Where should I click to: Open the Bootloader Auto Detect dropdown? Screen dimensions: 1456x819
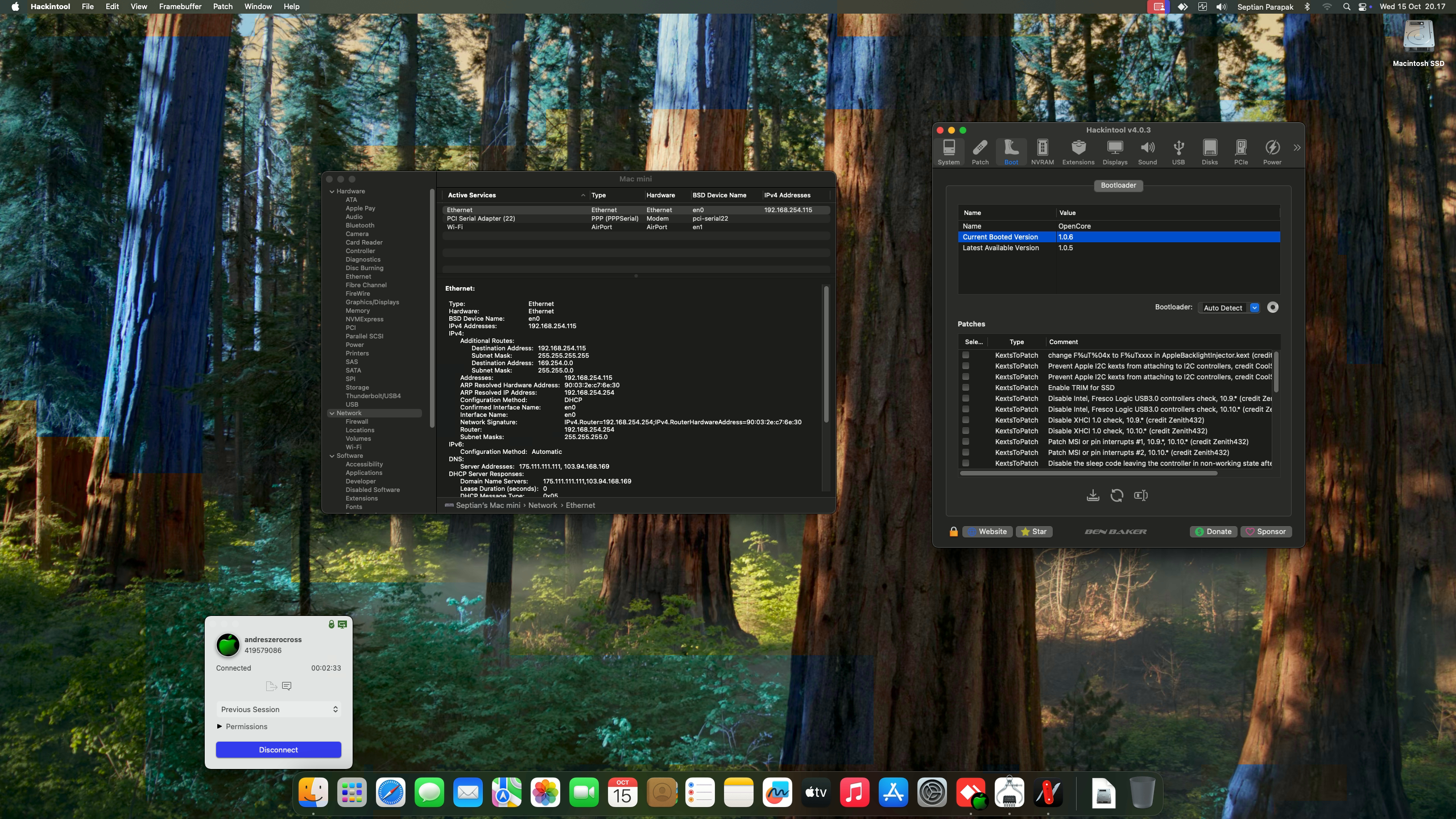point(1228,308)
